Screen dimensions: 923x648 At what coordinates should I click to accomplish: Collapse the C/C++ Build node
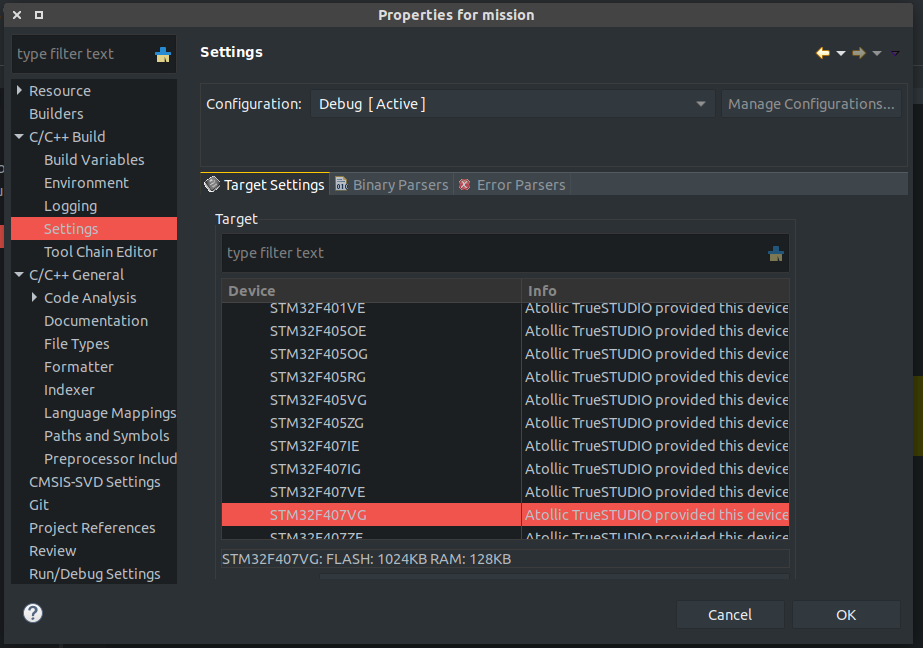pyautogui.click(x=19, y=137)
